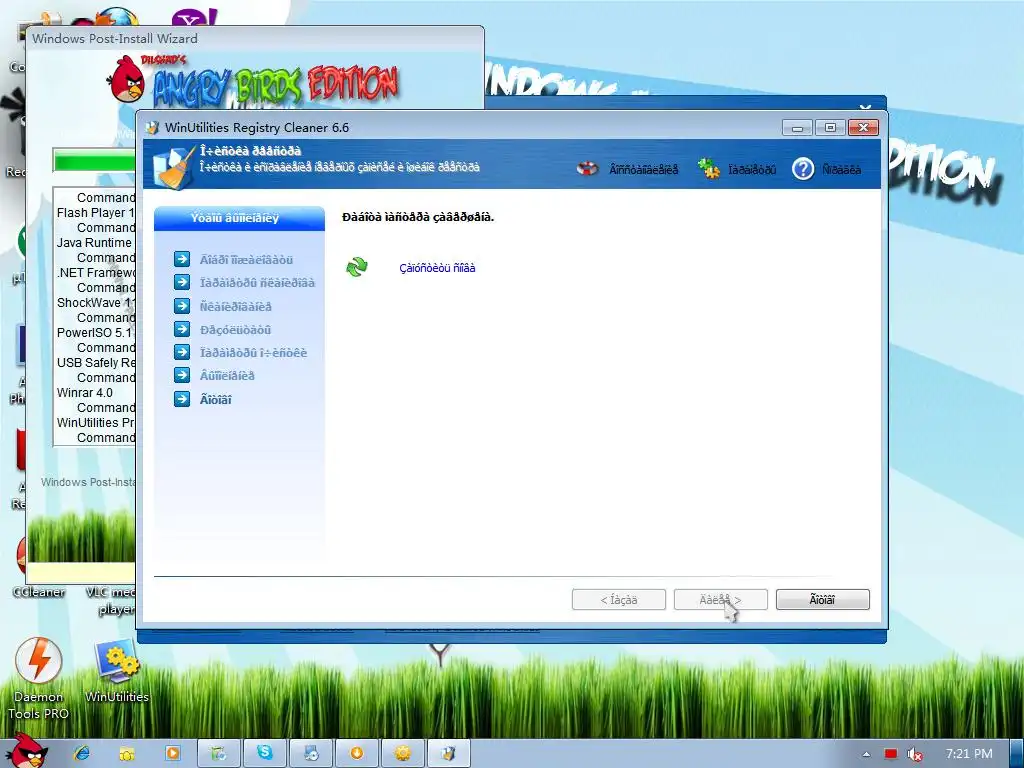Click arrow icon beside step 'Ñêàíèðîâàíèå'
Screen dimensions: 1024x768
tap(182, 306)
